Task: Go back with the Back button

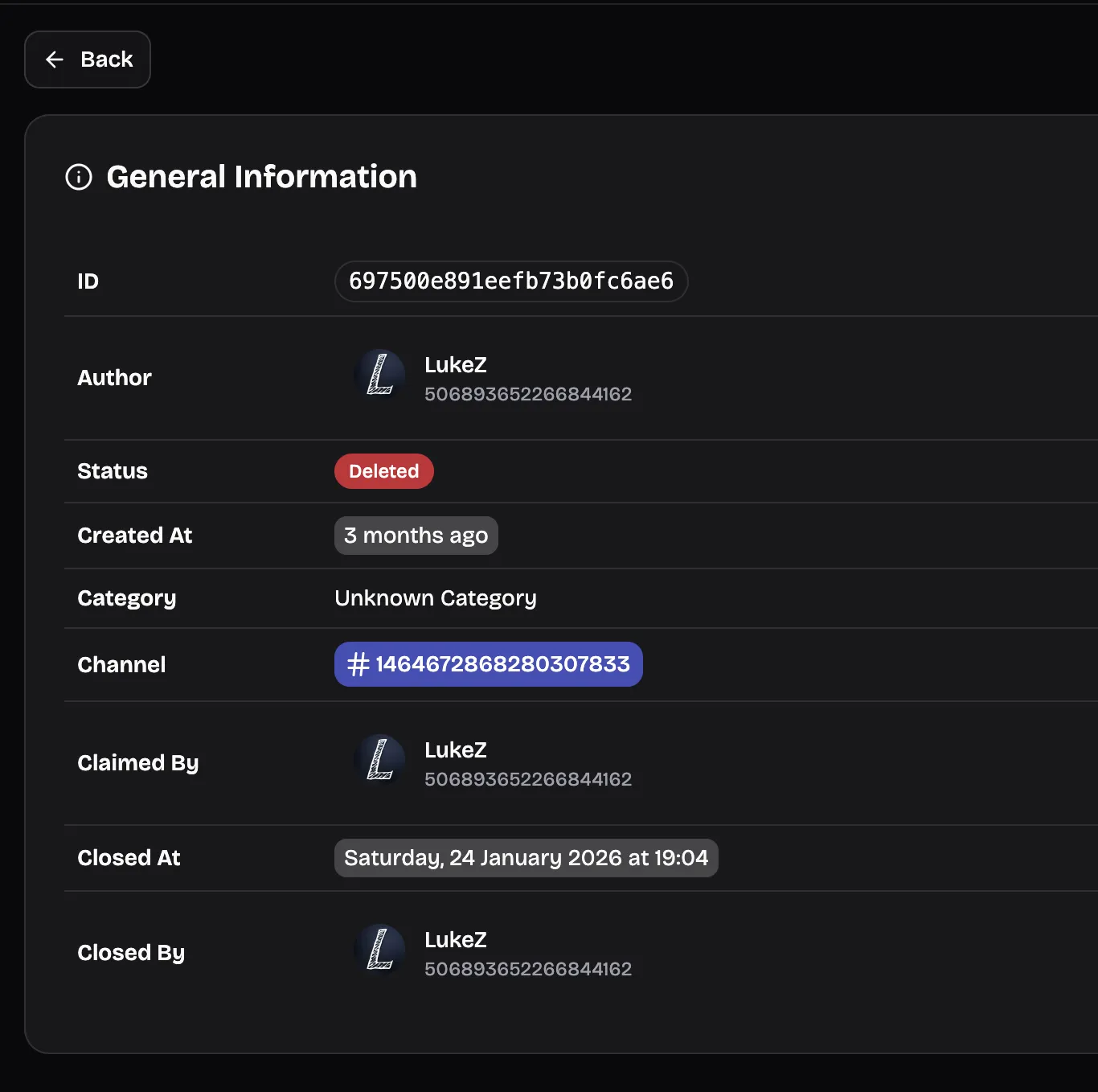Action: (88, 60)
